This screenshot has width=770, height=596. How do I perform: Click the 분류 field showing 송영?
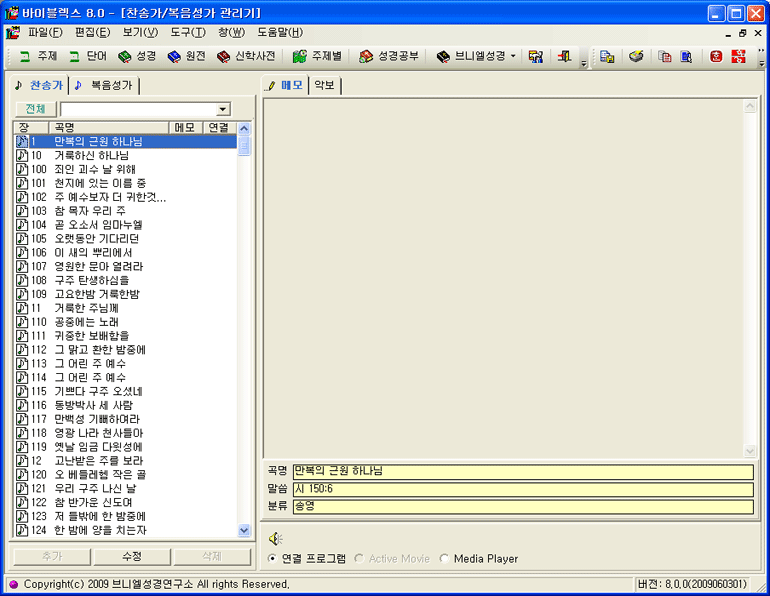point(523,506)
